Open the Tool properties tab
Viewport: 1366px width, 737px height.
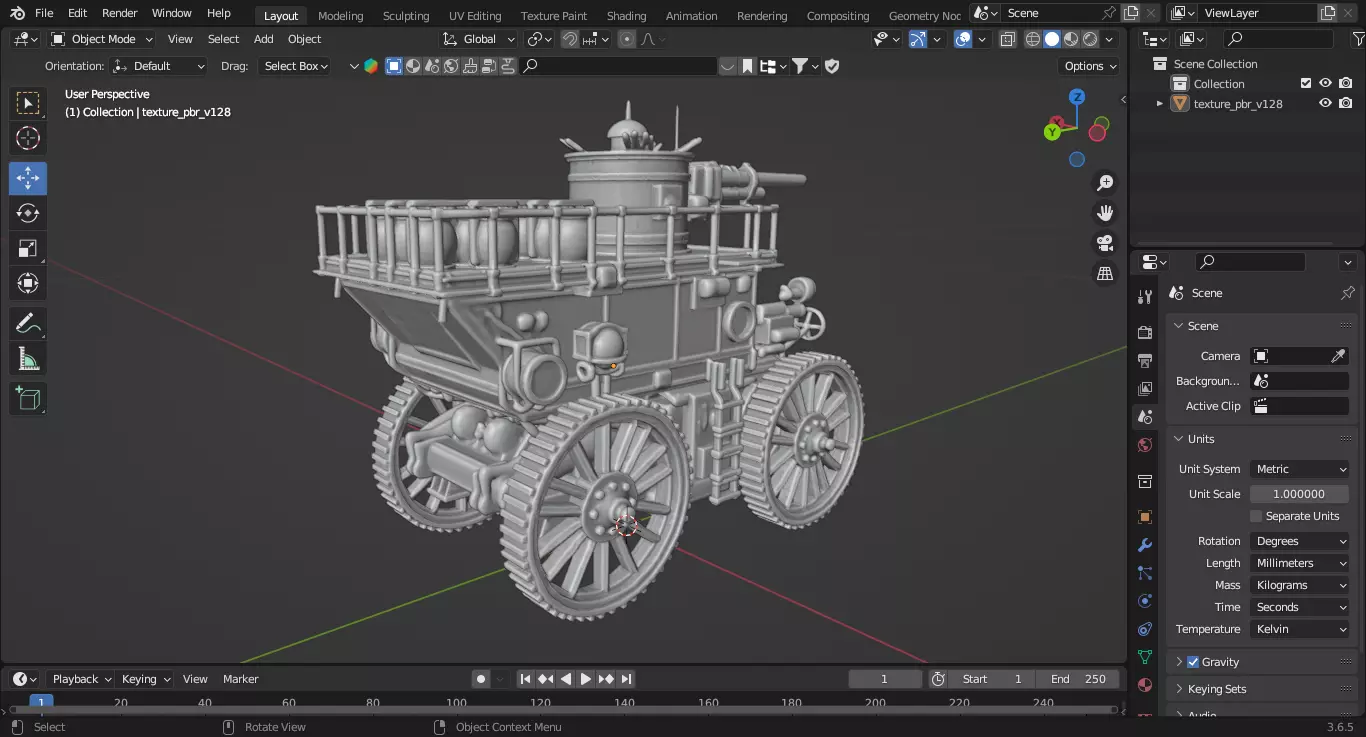(x=1145, y=297)
